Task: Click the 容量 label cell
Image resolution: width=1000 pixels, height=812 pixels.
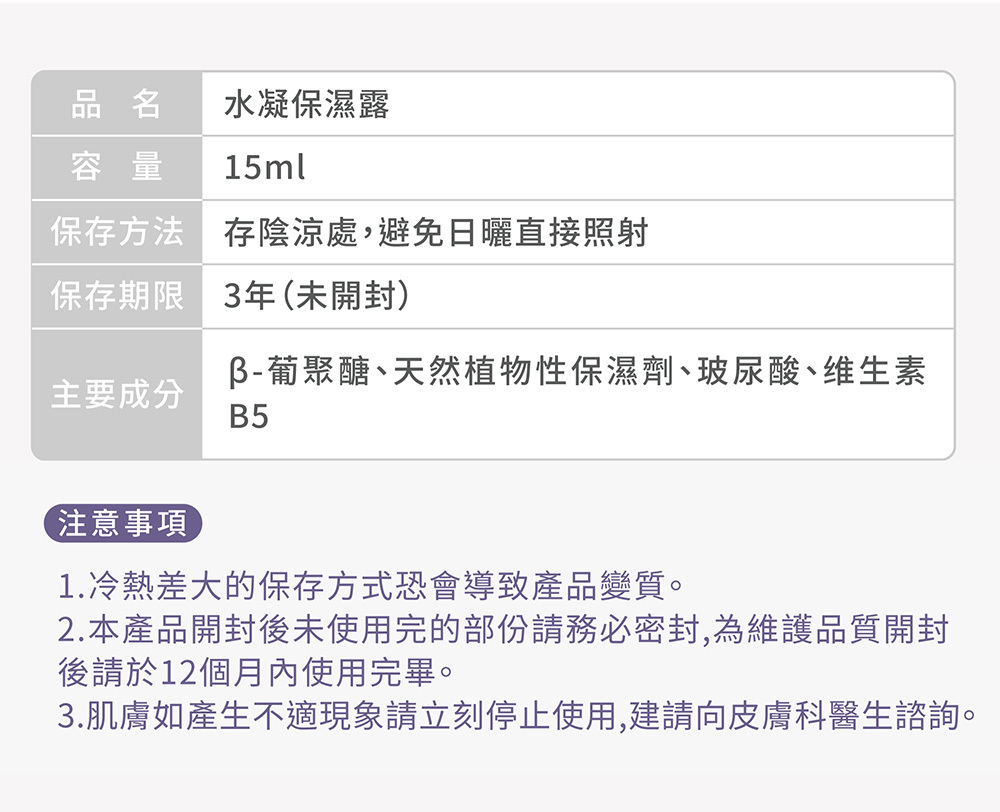Action: point(117,168)
